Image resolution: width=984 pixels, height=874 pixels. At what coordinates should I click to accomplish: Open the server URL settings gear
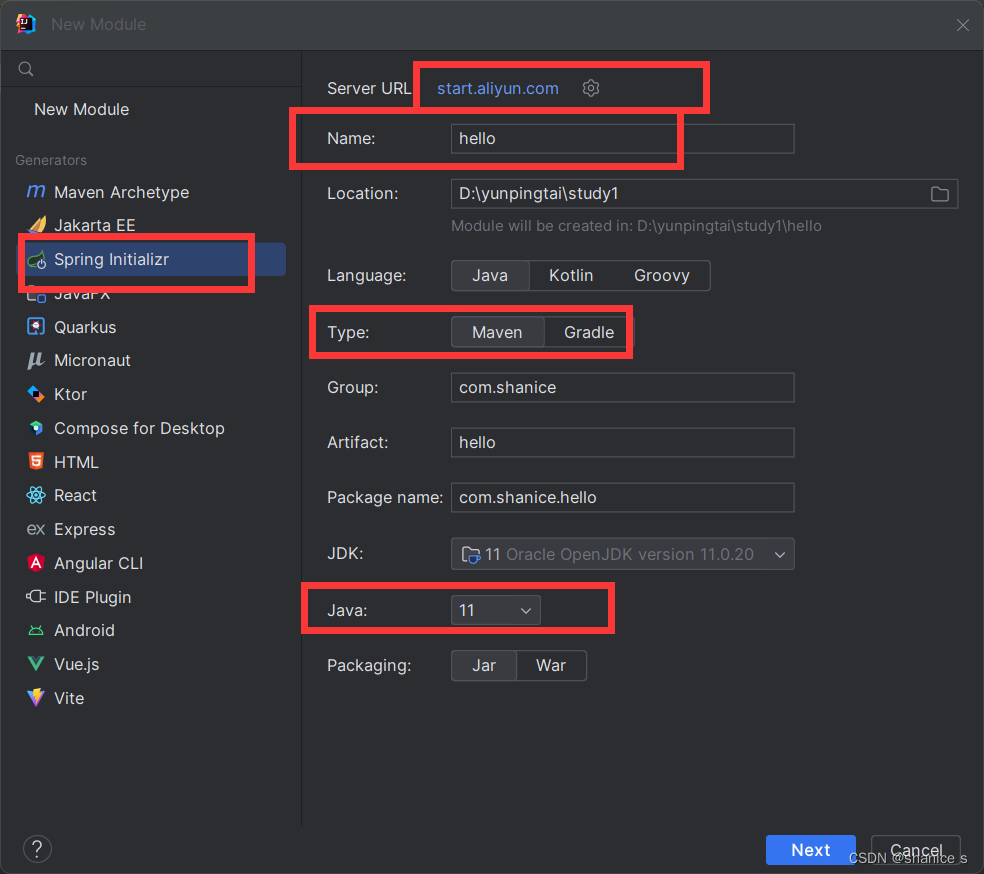tap(590, 88)
